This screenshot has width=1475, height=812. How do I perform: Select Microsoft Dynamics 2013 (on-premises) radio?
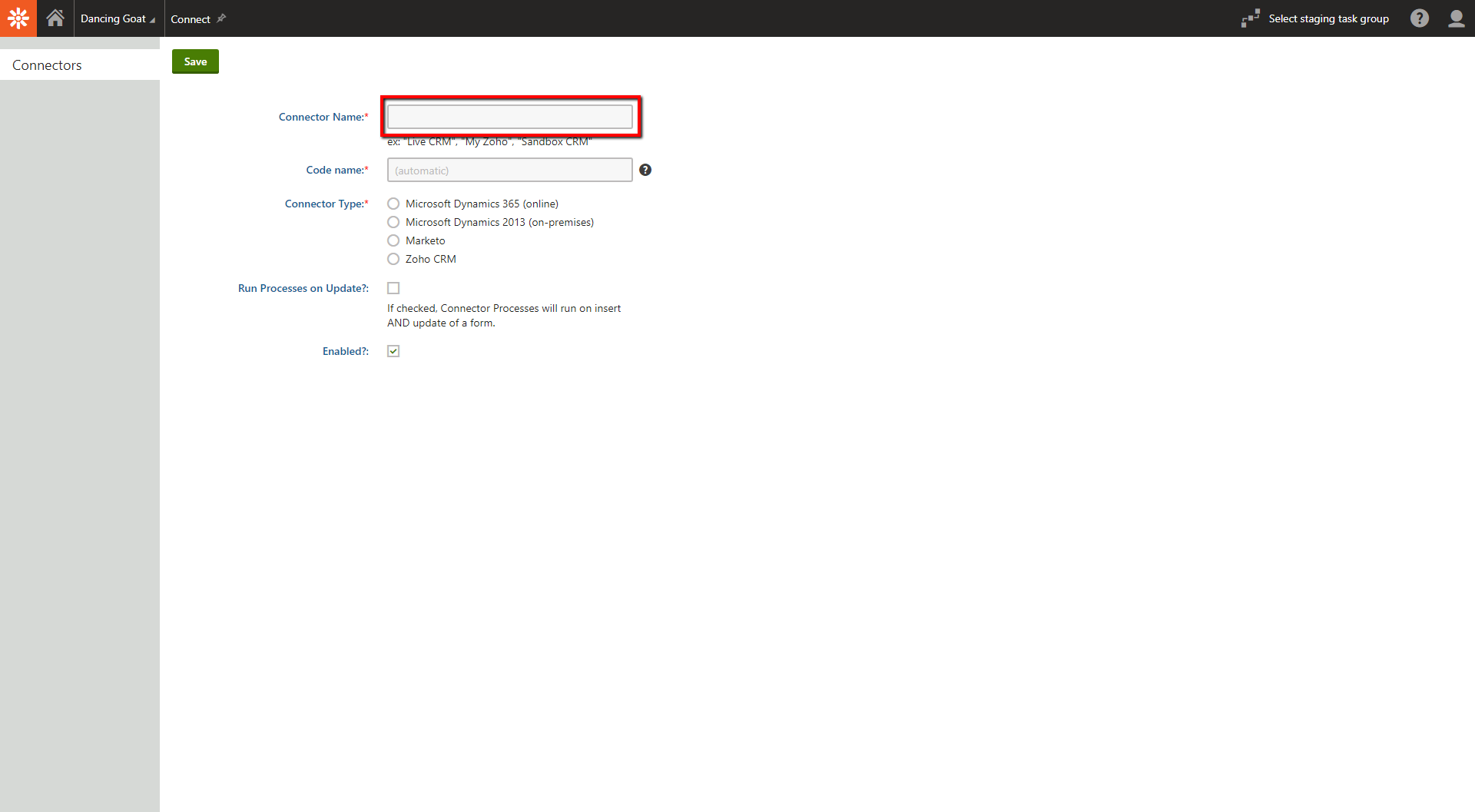(x=393, y=222)
